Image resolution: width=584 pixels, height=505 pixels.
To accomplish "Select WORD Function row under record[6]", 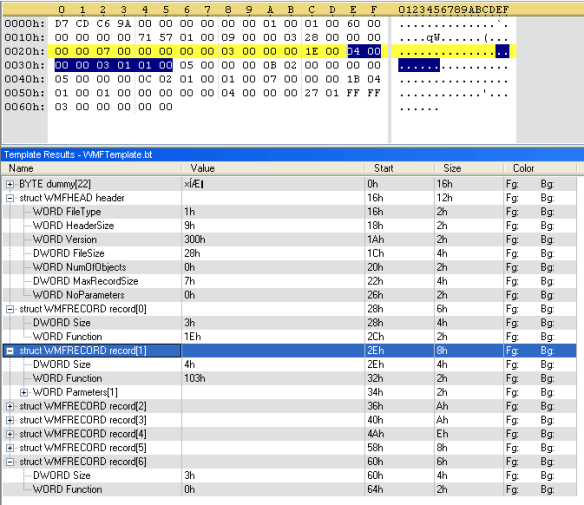I will click(289, 489).
